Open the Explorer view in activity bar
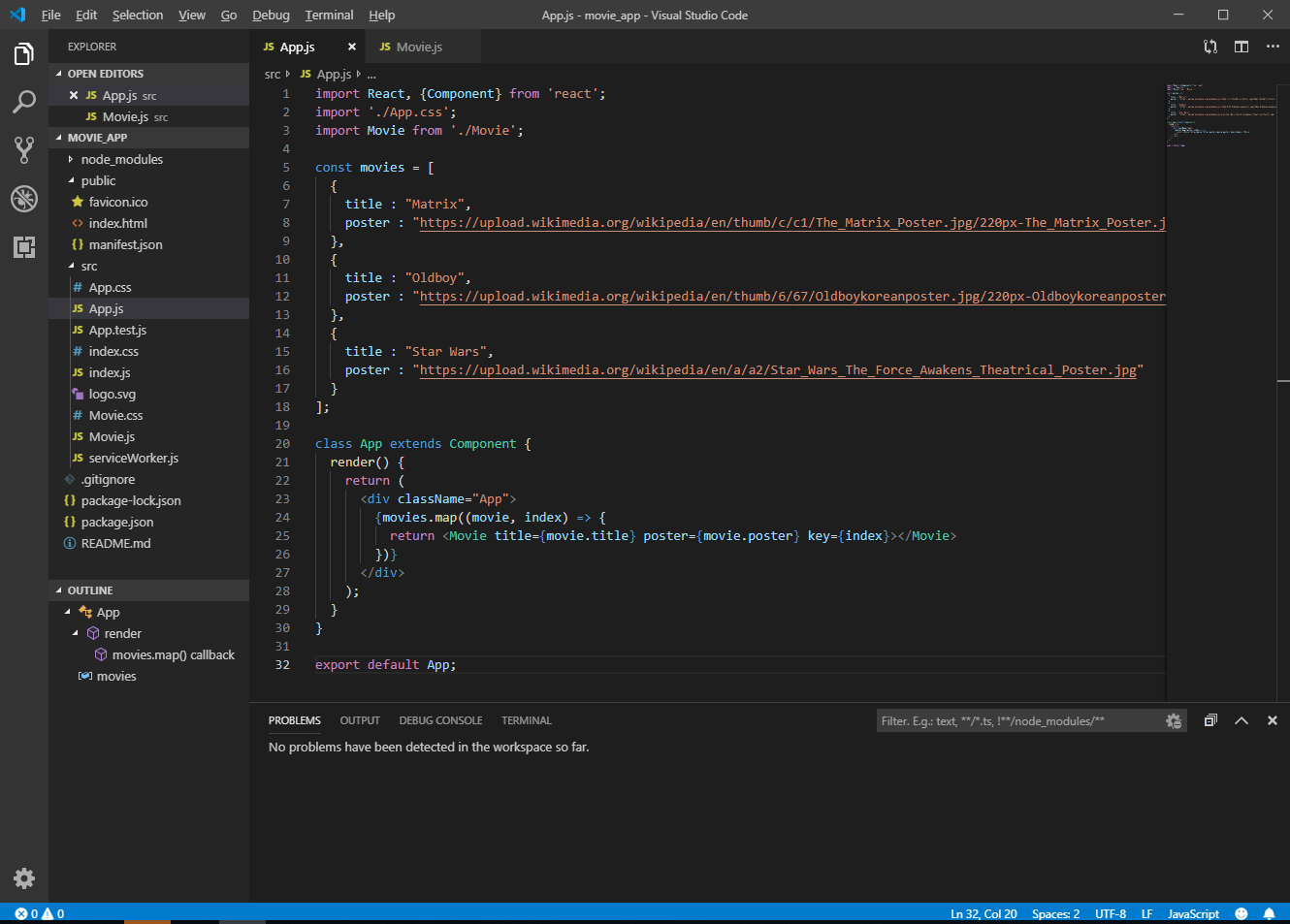Viewport: 1290px width, 924px height. tap(24, 54)
